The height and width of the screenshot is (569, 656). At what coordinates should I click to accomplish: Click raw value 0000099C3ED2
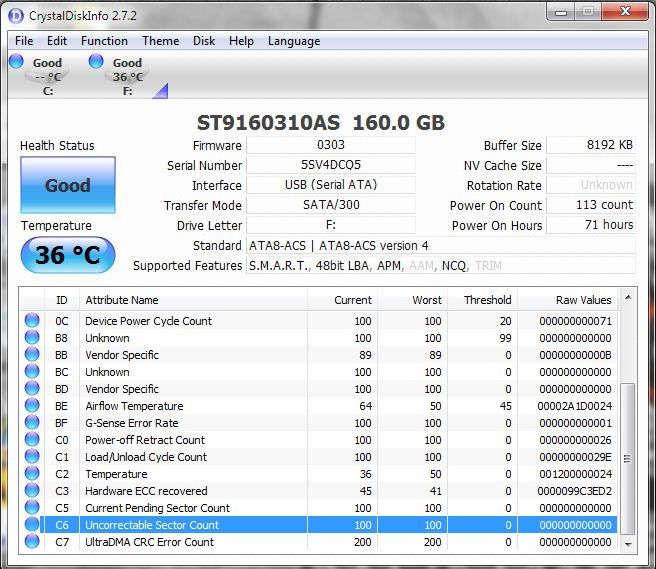tap(574, 491)
